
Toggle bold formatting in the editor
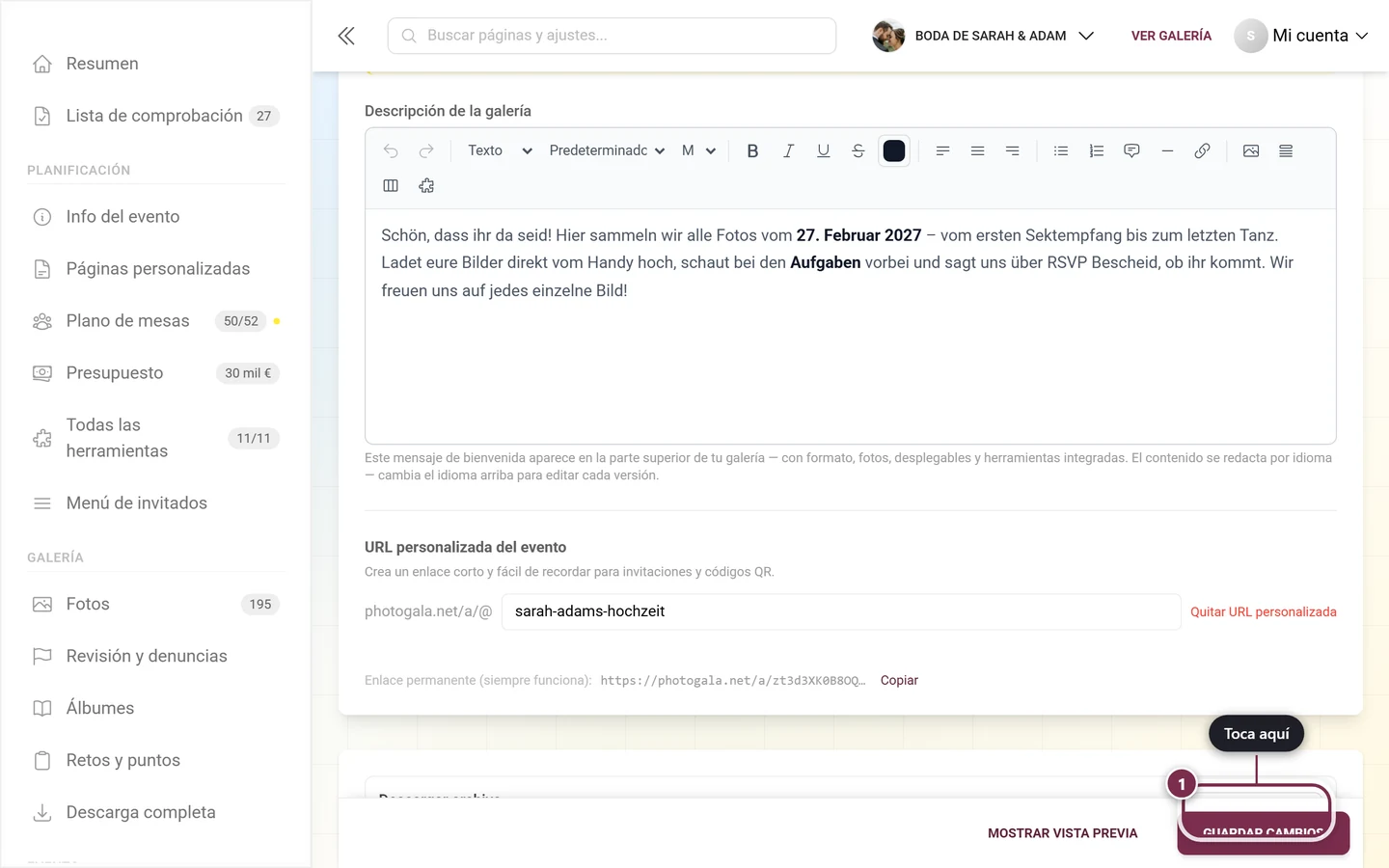click(752, 150)
